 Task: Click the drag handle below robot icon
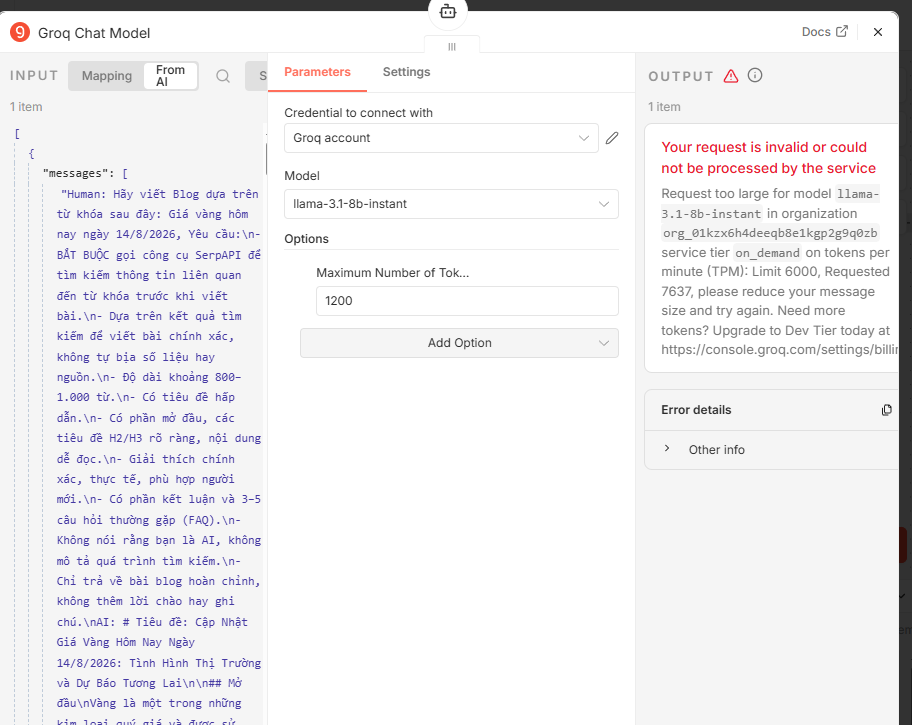point(452,47)
